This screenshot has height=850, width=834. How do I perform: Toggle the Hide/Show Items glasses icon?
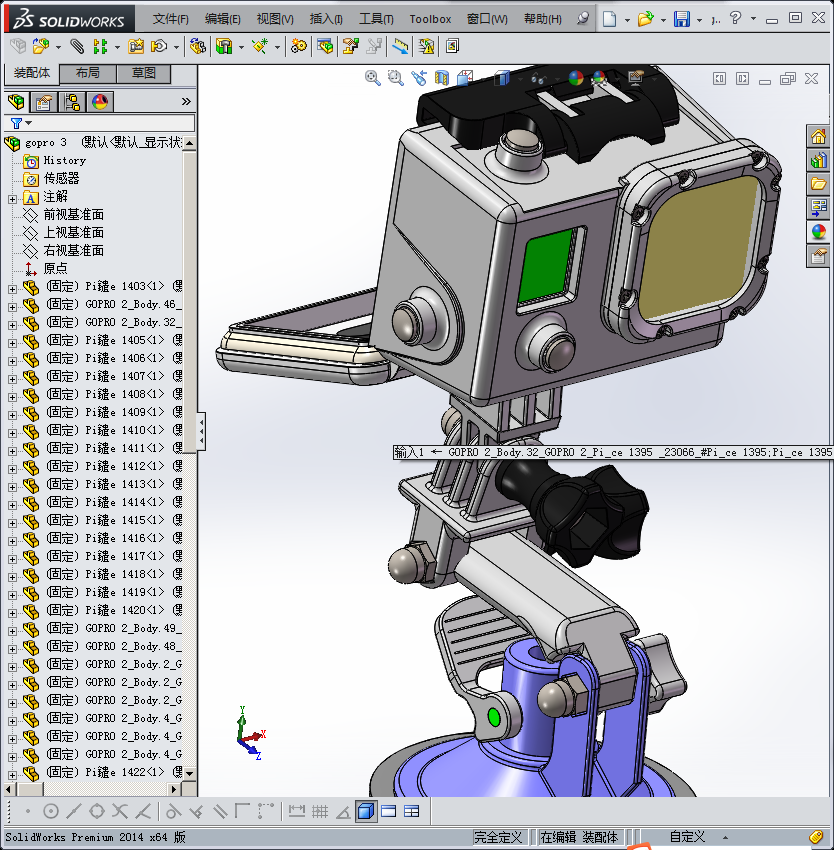539,77
